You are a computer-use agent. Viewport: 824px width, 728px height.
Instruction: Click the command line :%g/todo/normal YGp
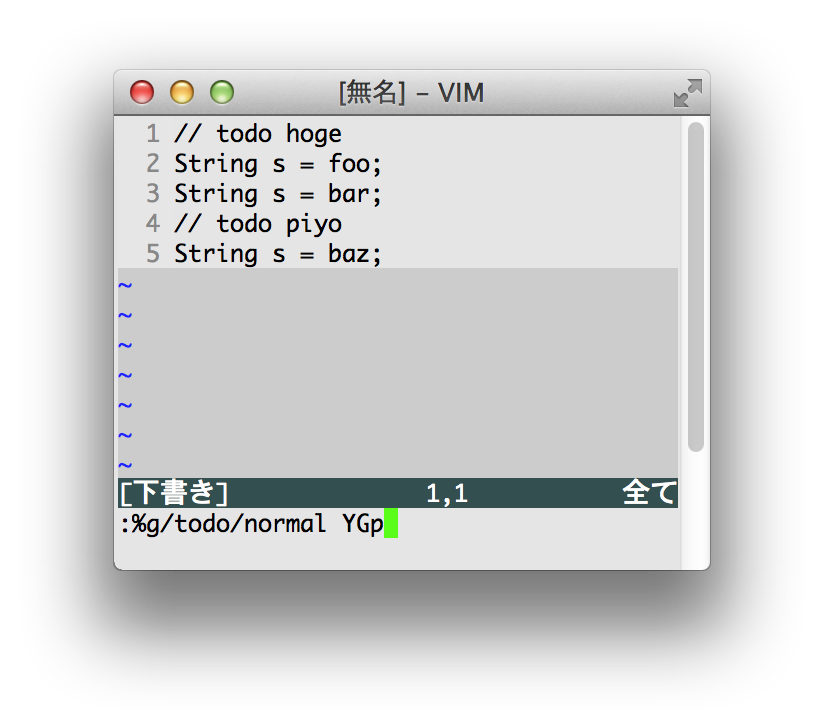click(250, 523)
